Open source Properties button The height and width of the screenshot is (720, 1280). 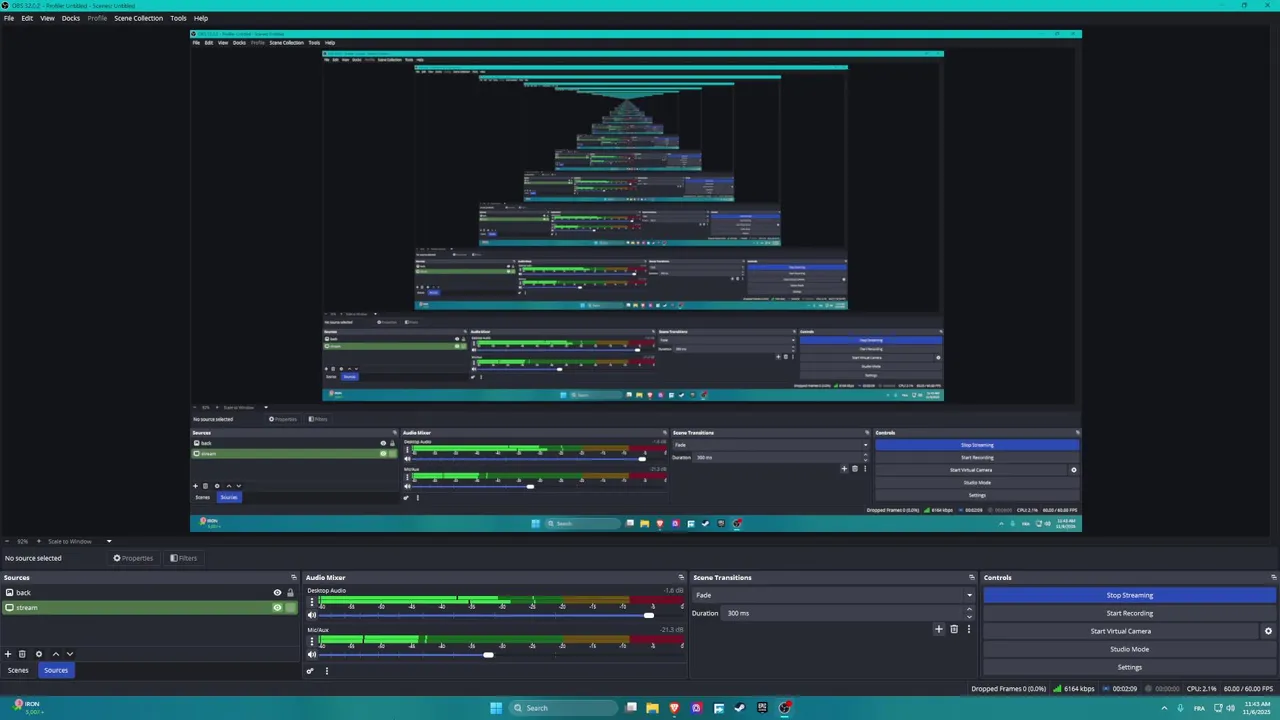(133, 558)
